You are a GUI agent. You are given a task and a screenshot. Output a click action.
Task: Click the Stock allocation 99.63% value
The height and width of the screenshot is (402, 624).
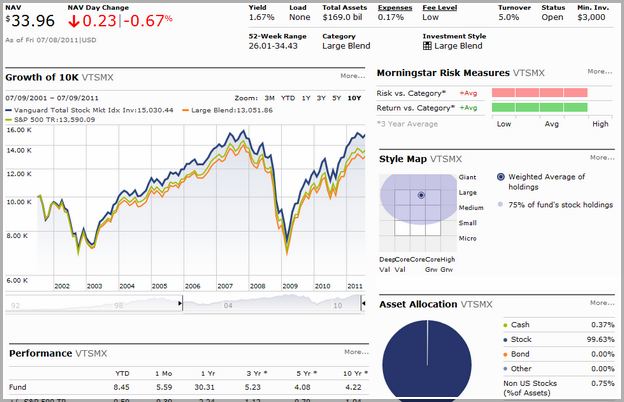point(600,340)
